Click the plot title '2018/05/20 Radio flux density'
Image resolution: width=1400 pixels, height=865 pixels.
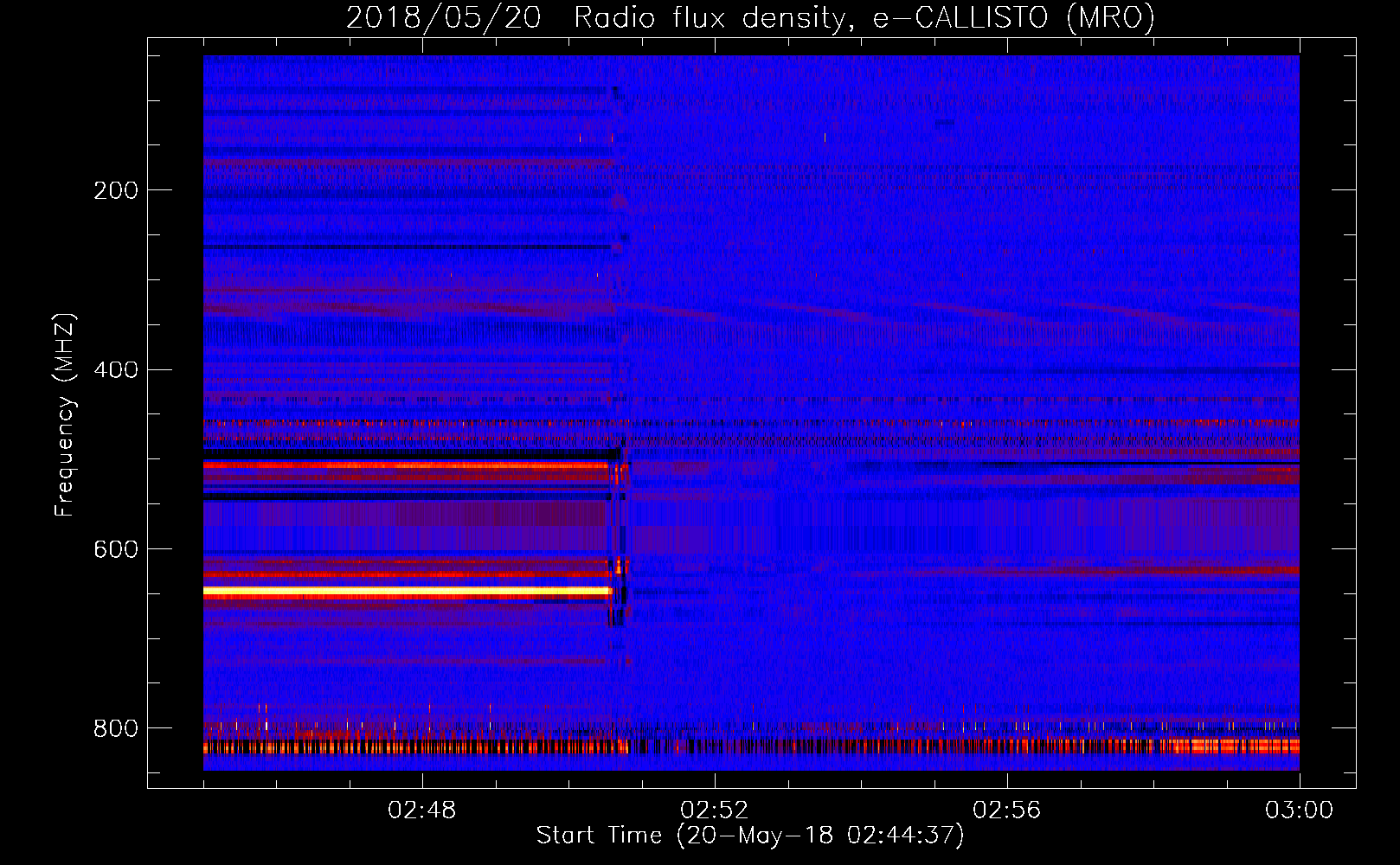[x=750, y=18]
